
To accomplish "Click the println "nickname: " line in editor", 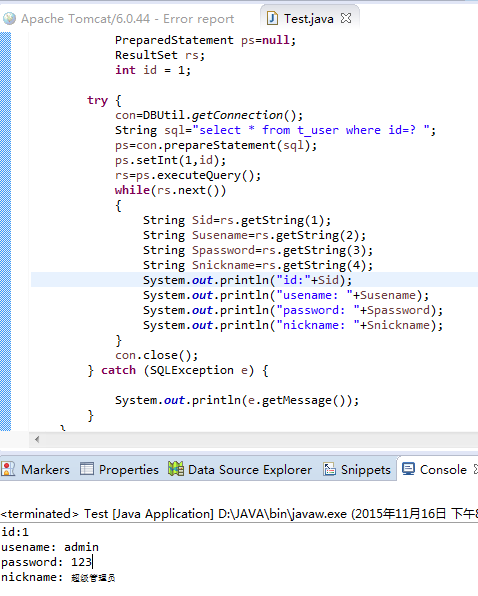I will (293, 325).
